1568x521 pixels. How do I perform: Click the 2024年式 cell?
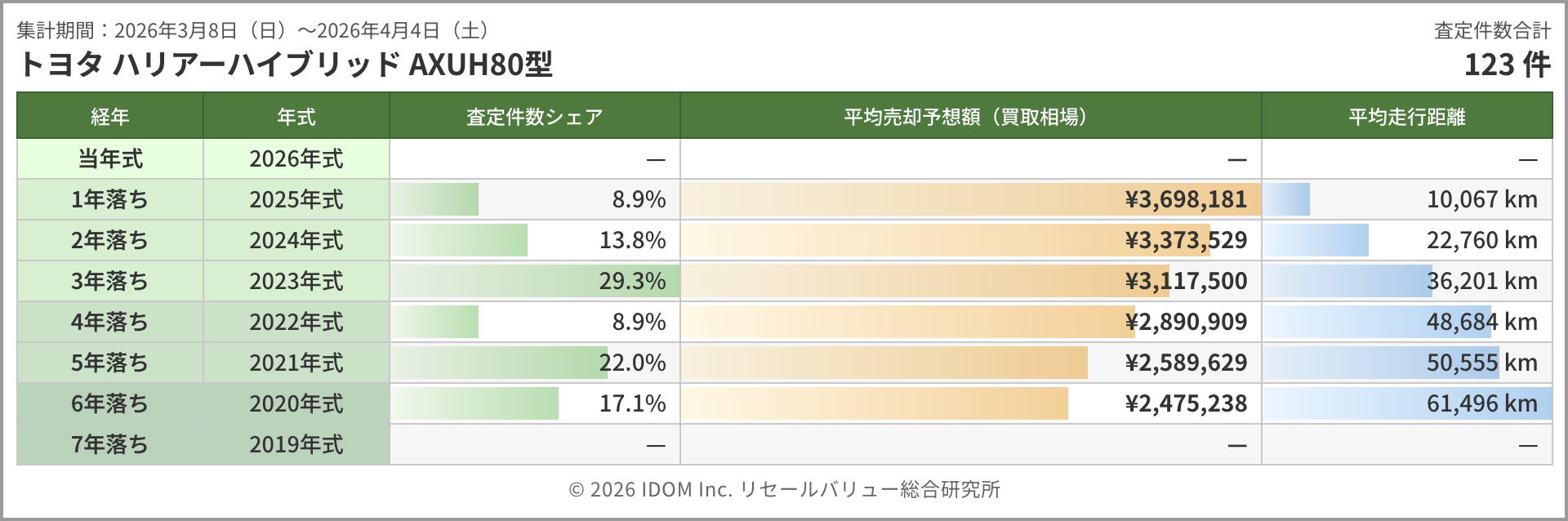coord(296,240)
